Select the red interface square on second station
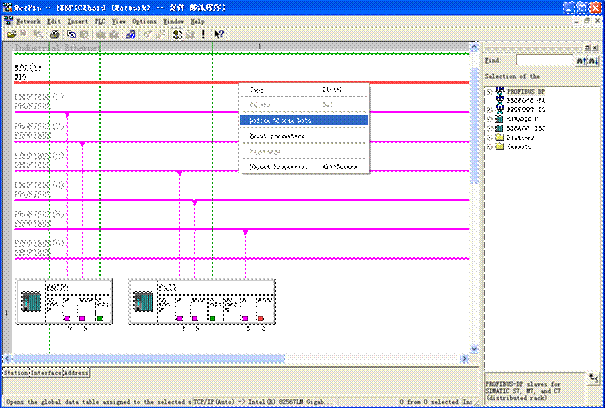Image resolution: width=605 pixels, height=408 pixels. (260, 318)
